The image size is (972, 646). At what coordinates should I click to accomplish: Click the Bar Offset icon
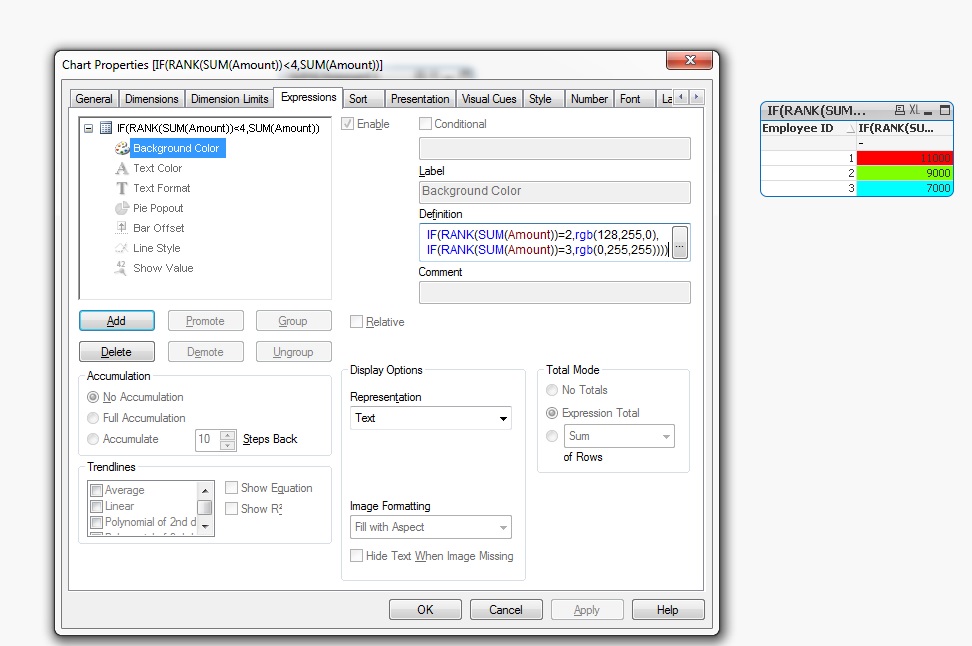pos(122,228)
